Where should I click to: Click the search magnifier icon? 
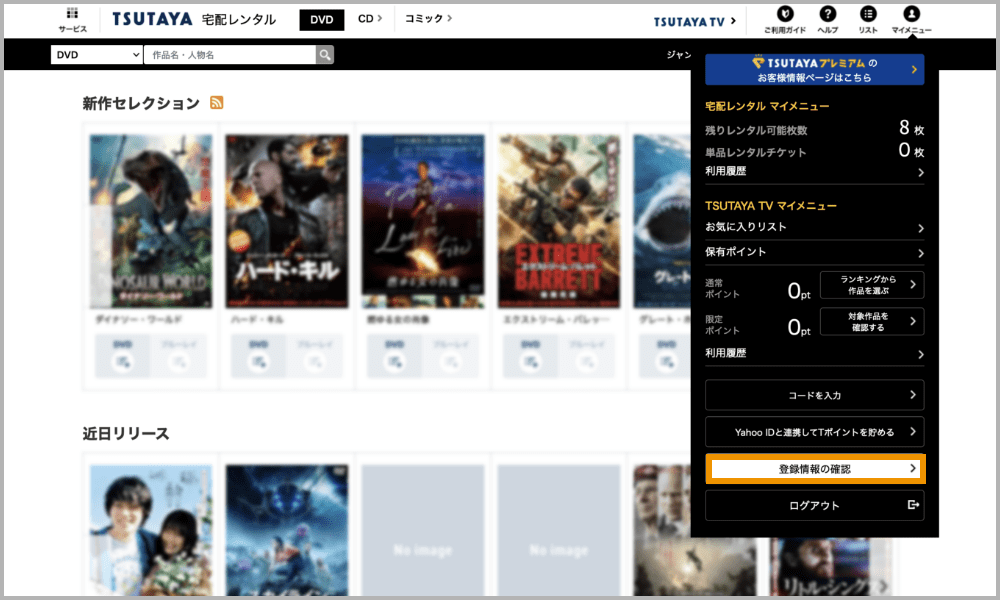pos(325,55)
